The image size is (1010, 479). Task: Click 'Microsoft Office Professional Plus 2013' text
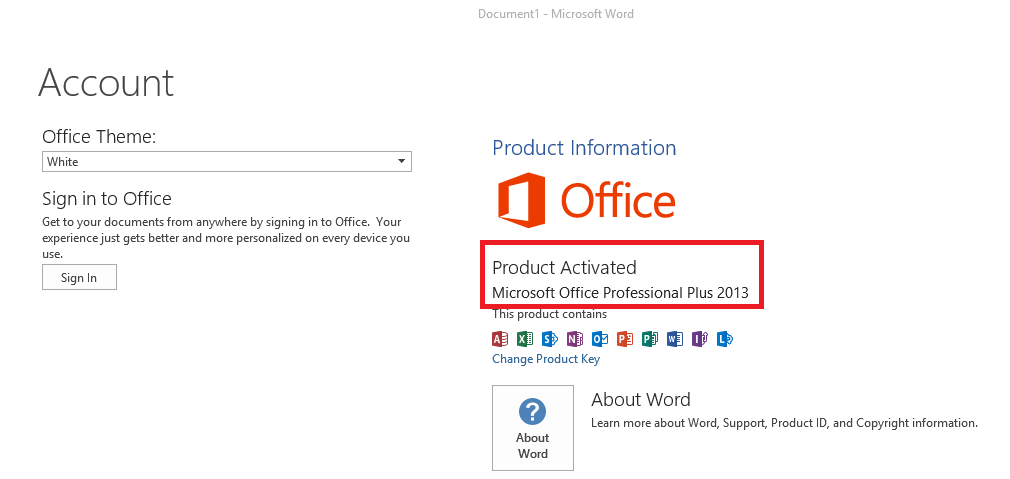tap(620, 293)
